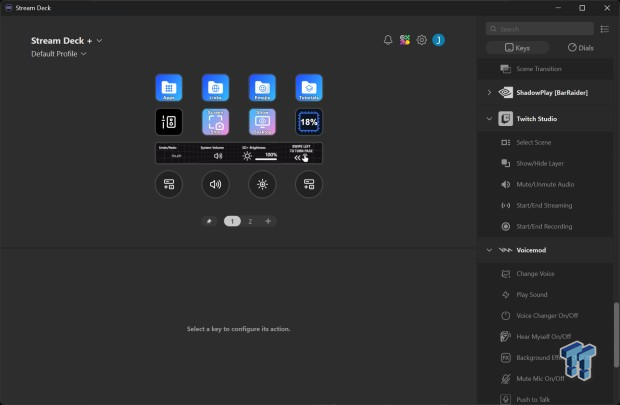Image resolution: width=620 pixels, height=405 pixels.
Task: Select the System Volume dial
Action: coord(215,184)
